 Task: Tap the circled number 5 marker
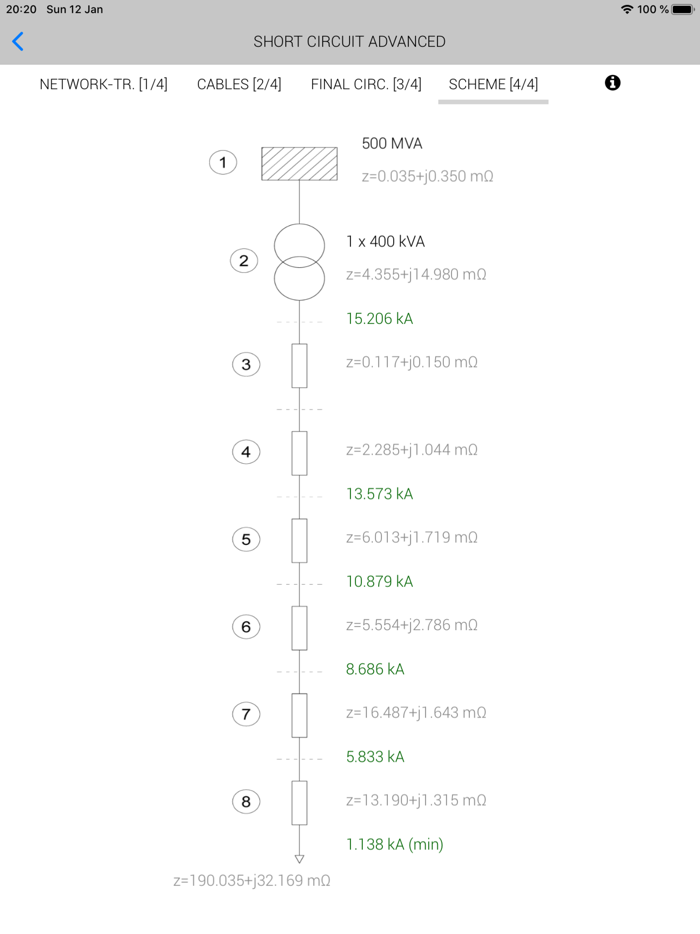point(246,539)
